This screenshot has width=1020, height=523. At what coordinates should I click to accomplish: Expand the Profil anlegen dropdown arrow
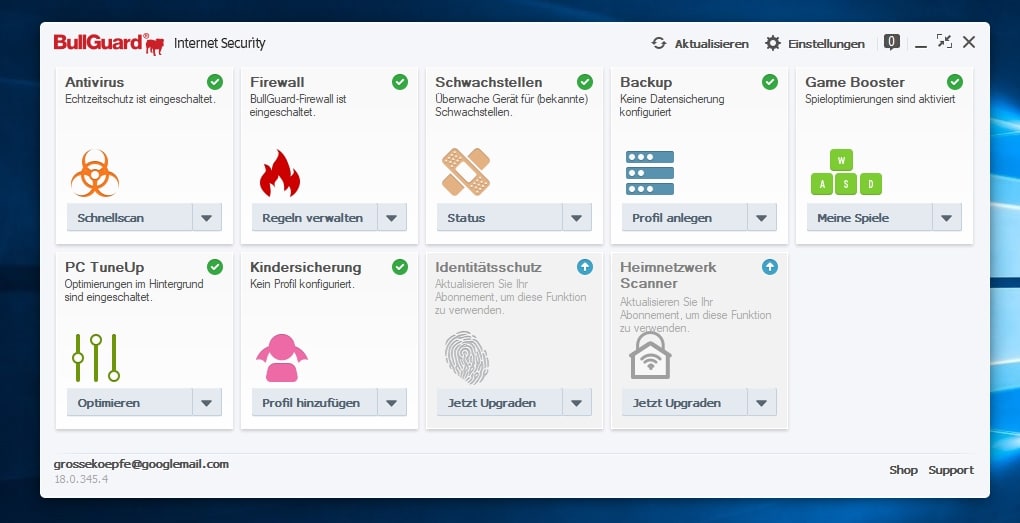762,218
